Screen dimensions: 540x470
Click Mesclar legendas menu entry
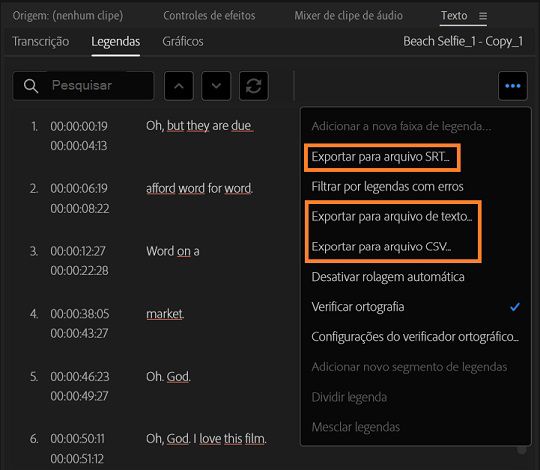coord(355,427)
